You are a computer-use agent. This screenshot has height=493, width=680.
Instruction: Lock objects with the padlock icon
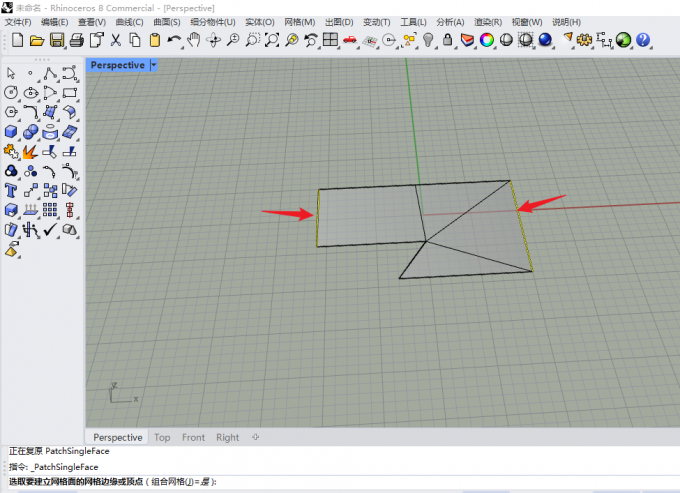click(448, 40)
